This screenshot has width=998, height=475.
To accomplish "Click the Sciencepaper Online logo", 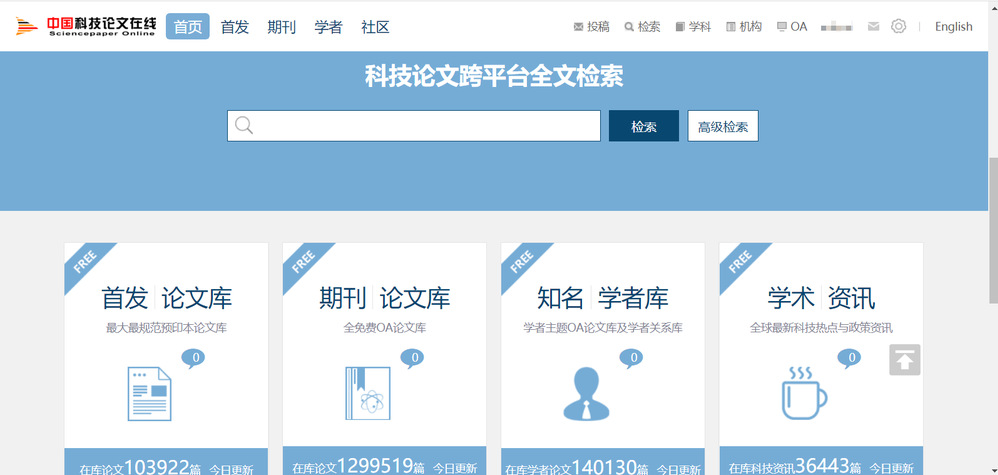I will click(x=86, y=27).
